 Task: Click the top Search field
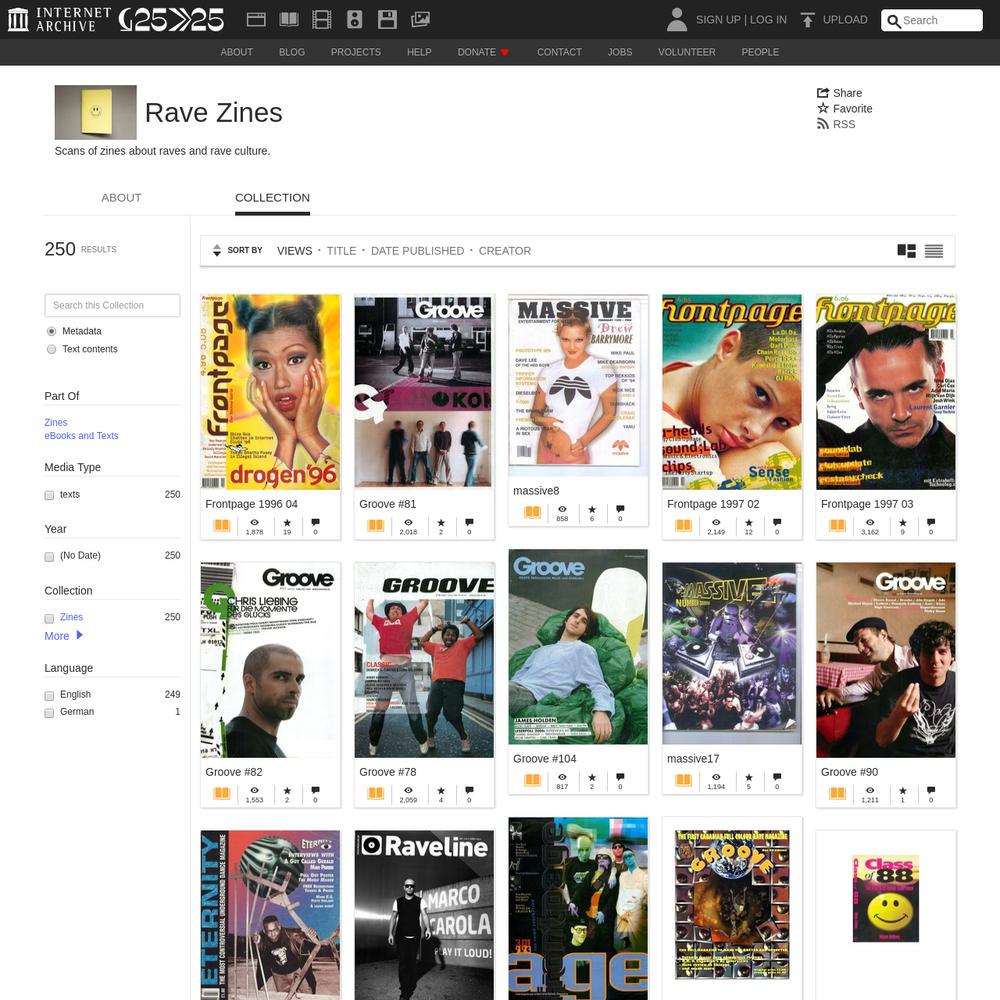pos(932,20)
